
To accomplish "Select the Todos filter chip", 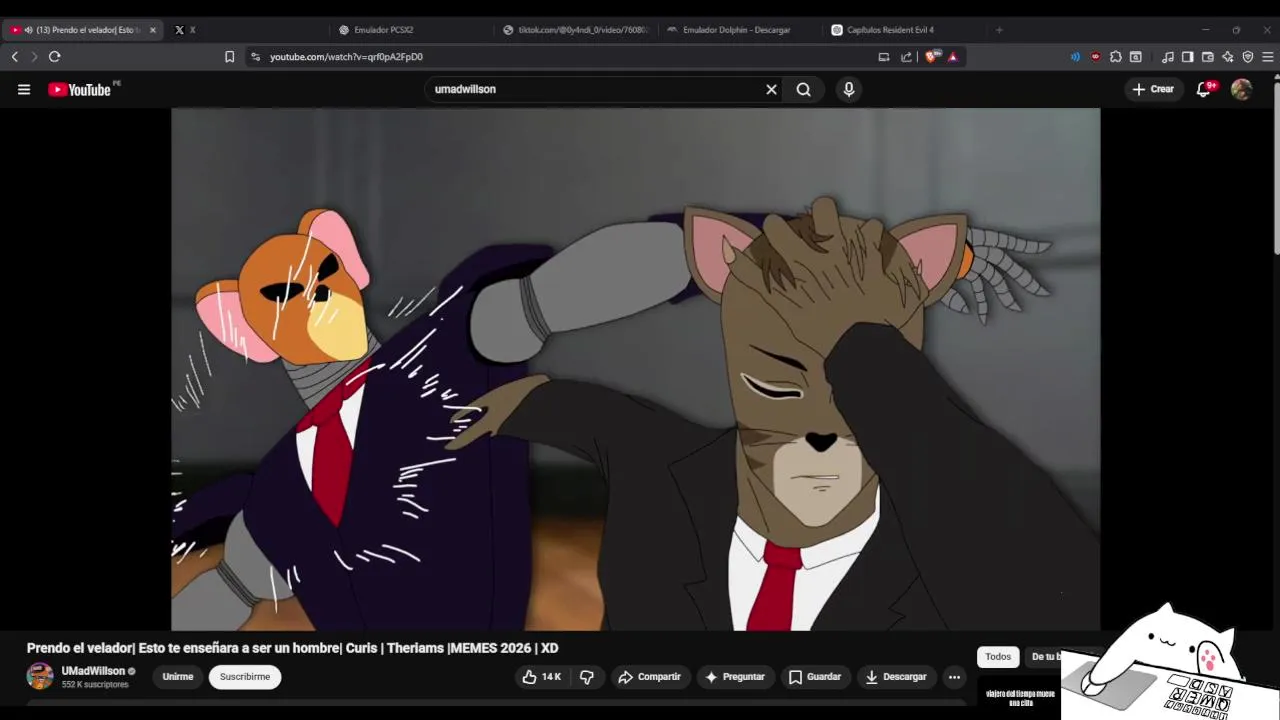I will 998,657.
